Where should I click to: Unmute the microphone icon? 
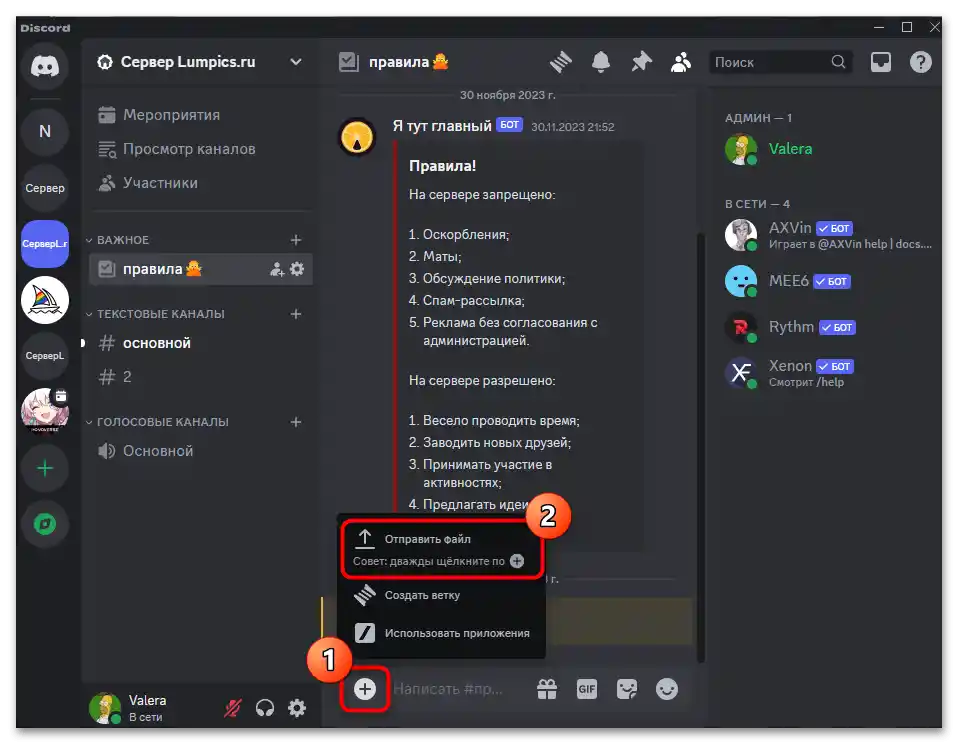pos(233,708)
